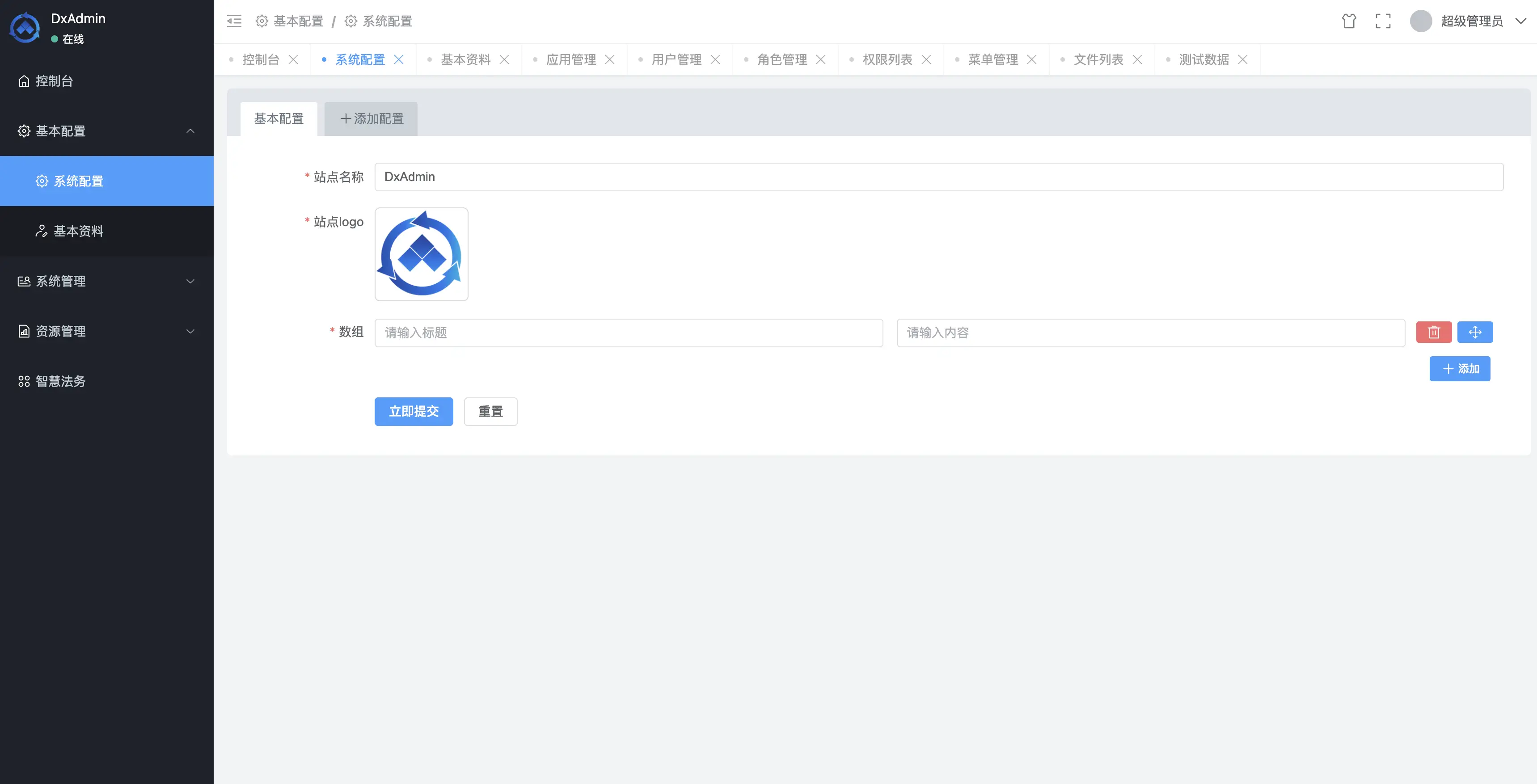This screenshot has width=1537, height=784.
Task: Click the DxAdmin logo in sidebar
Action: (25, 27)
